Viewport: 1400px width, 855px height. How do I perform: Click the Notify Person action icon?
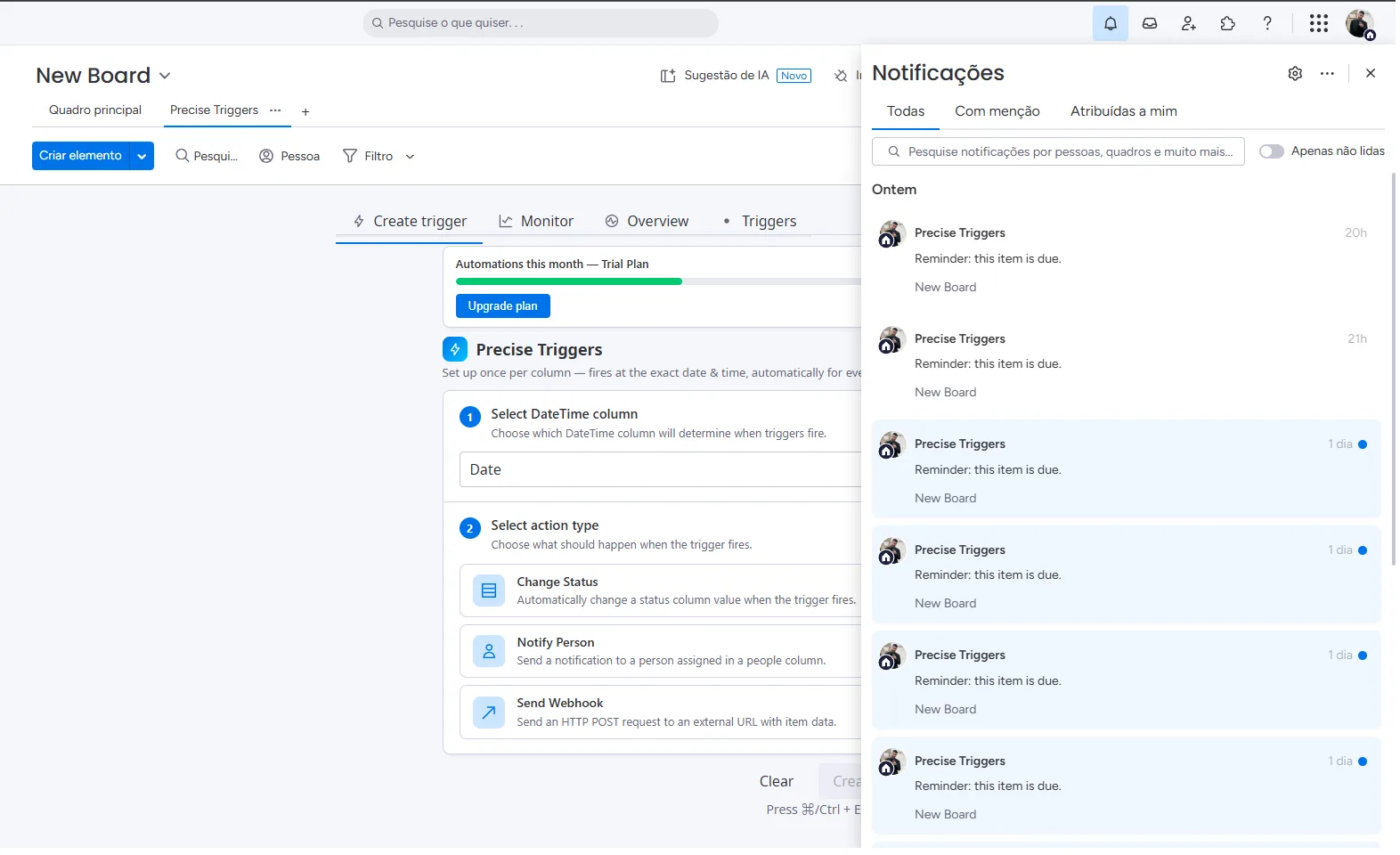point(488,651)
